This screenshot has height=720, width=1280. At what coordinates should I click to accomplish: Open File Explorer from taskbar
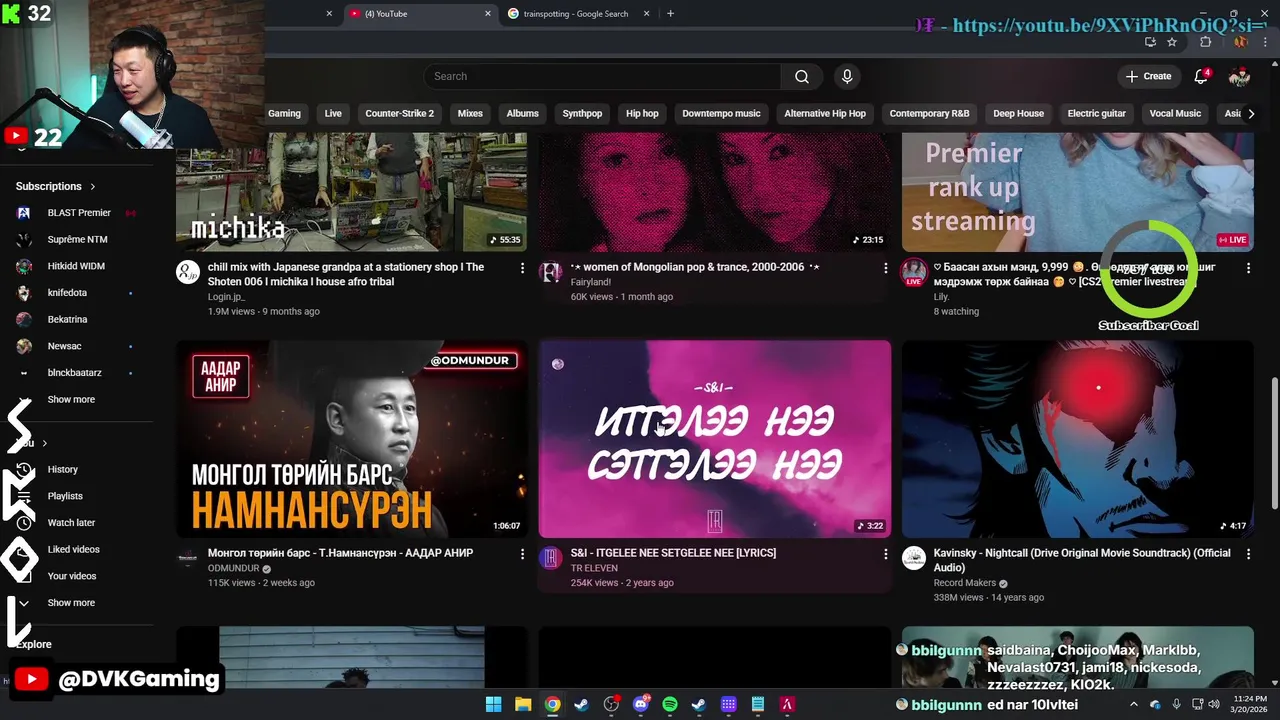point(523,704)
